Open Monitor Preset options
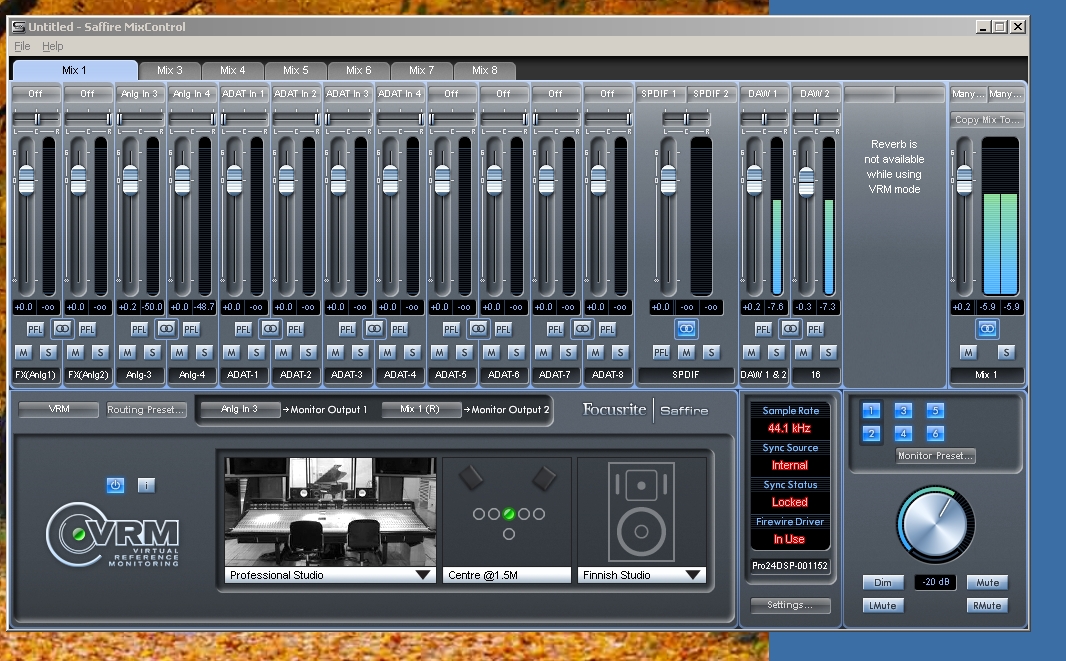The height and width of the screenshot is (661, 1066). pos(935,456)
